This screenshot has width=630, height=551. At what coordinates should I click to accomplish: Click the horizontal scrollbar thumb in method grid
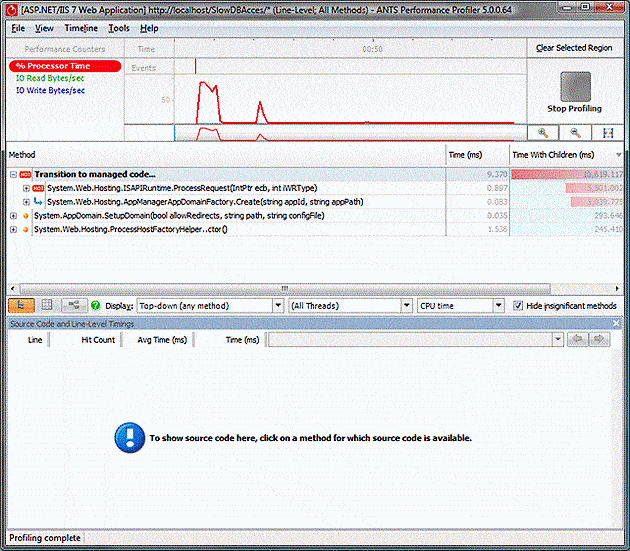click(x=285, y=288)
